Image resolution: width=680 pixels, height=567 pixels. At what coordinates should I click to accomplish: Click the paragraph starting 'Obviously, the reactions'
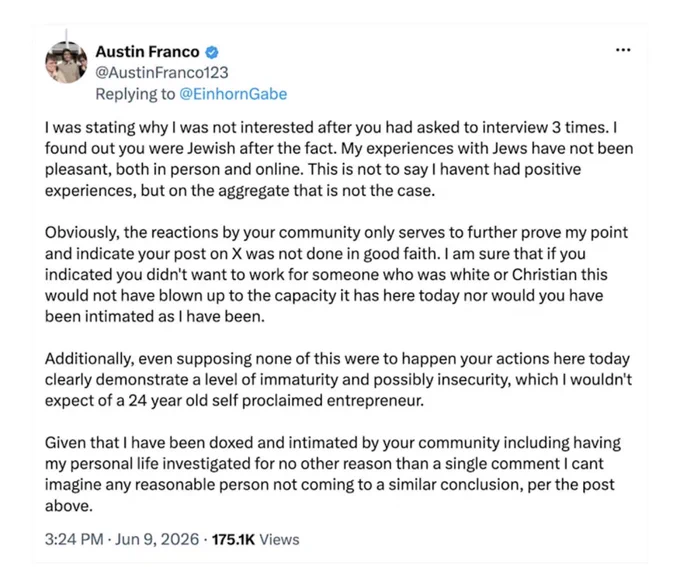pos(336,274)
